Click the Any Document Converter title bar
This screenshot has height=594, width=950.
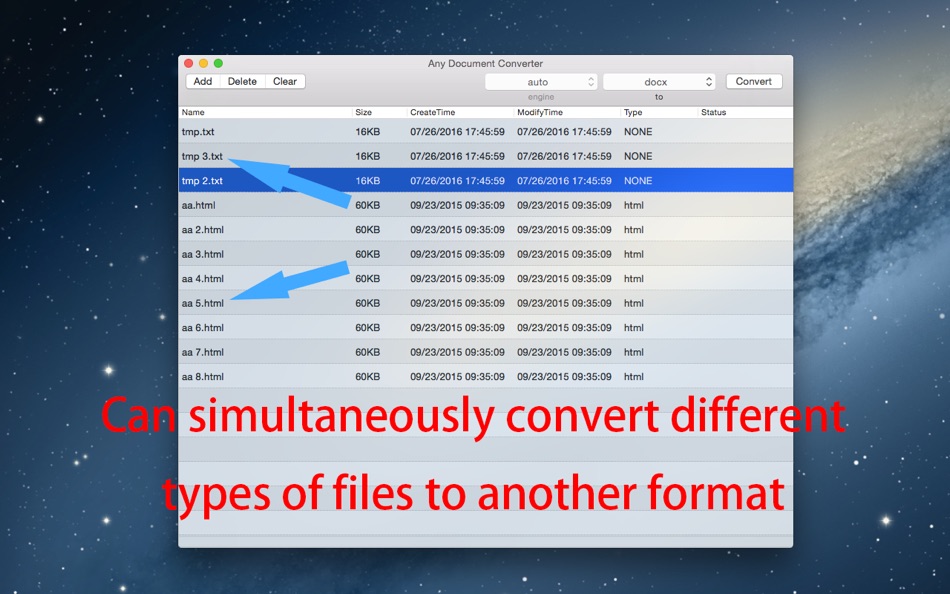(485, 63)
